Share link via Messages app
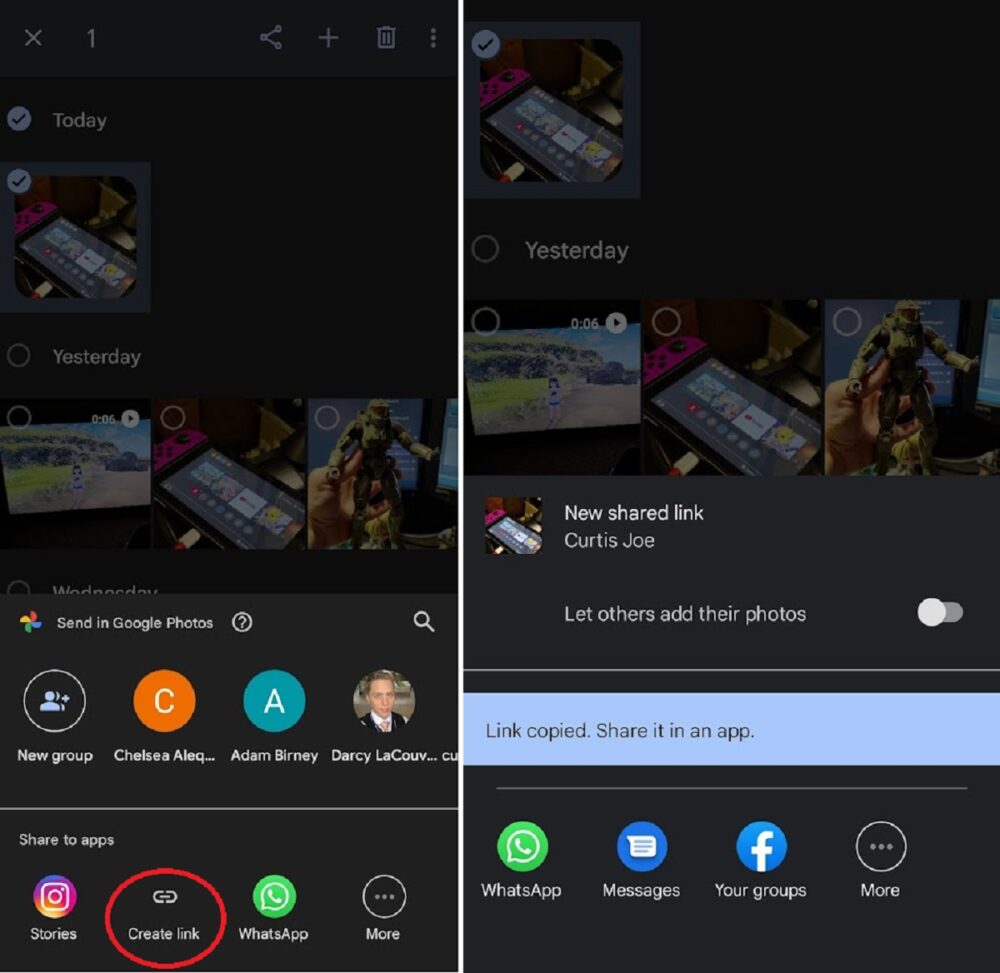Screen dimensions: 1000x973 point(642,847)
